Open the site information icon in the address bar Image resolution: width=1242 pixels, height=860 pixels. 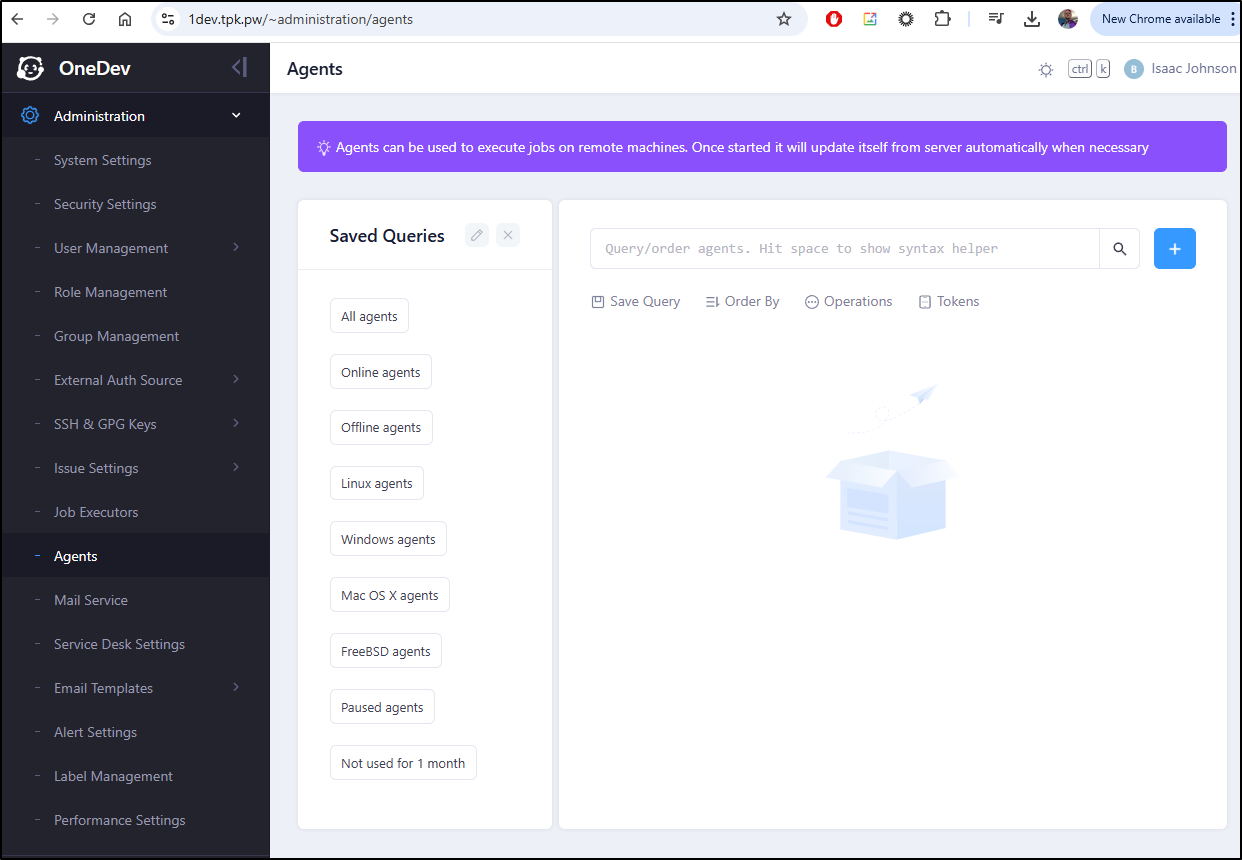pyautogui.click(x=168, y=19)
